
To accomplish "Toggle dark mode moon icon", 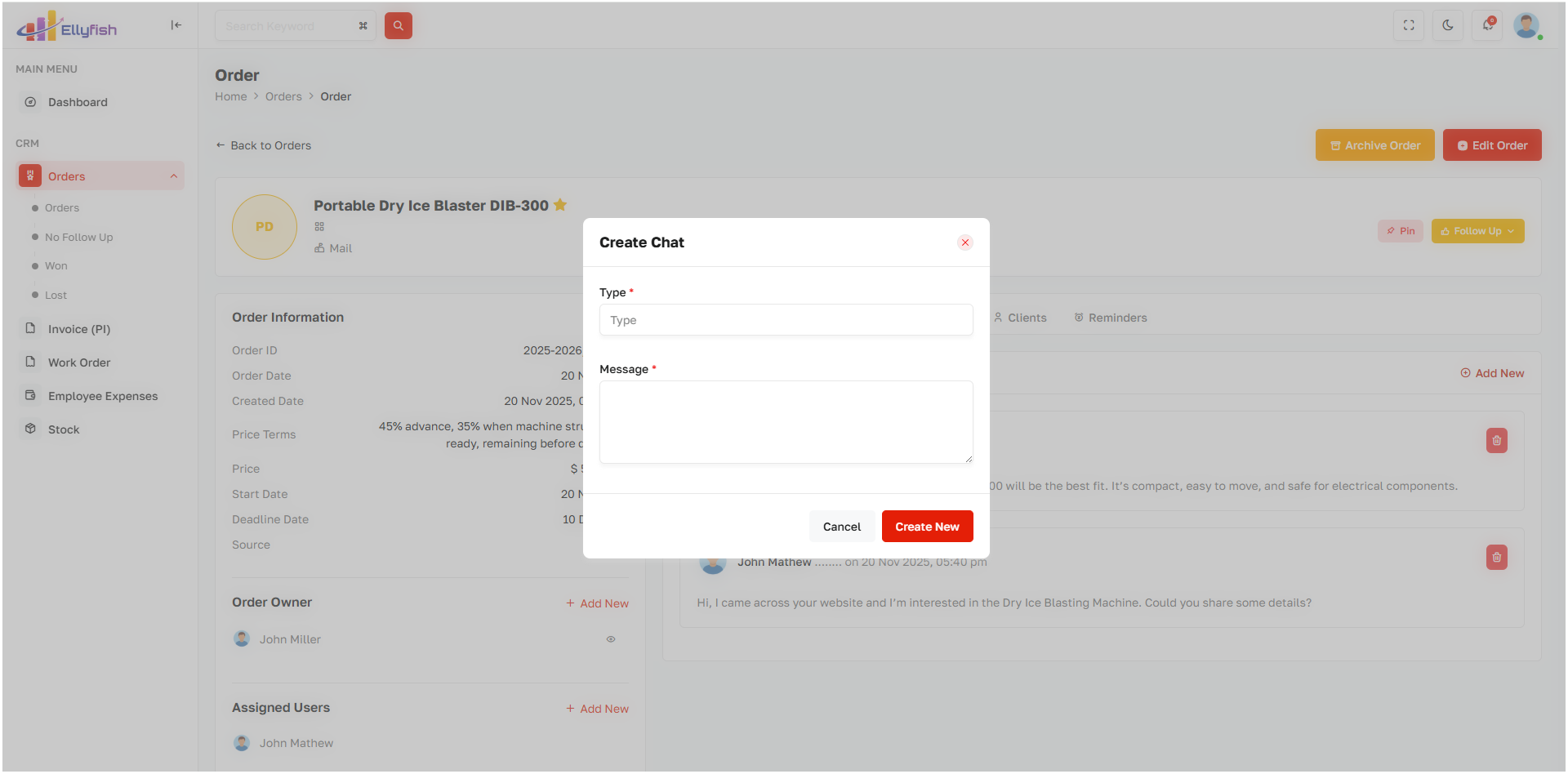I will pyautogui.click(x=1447, y=26).
